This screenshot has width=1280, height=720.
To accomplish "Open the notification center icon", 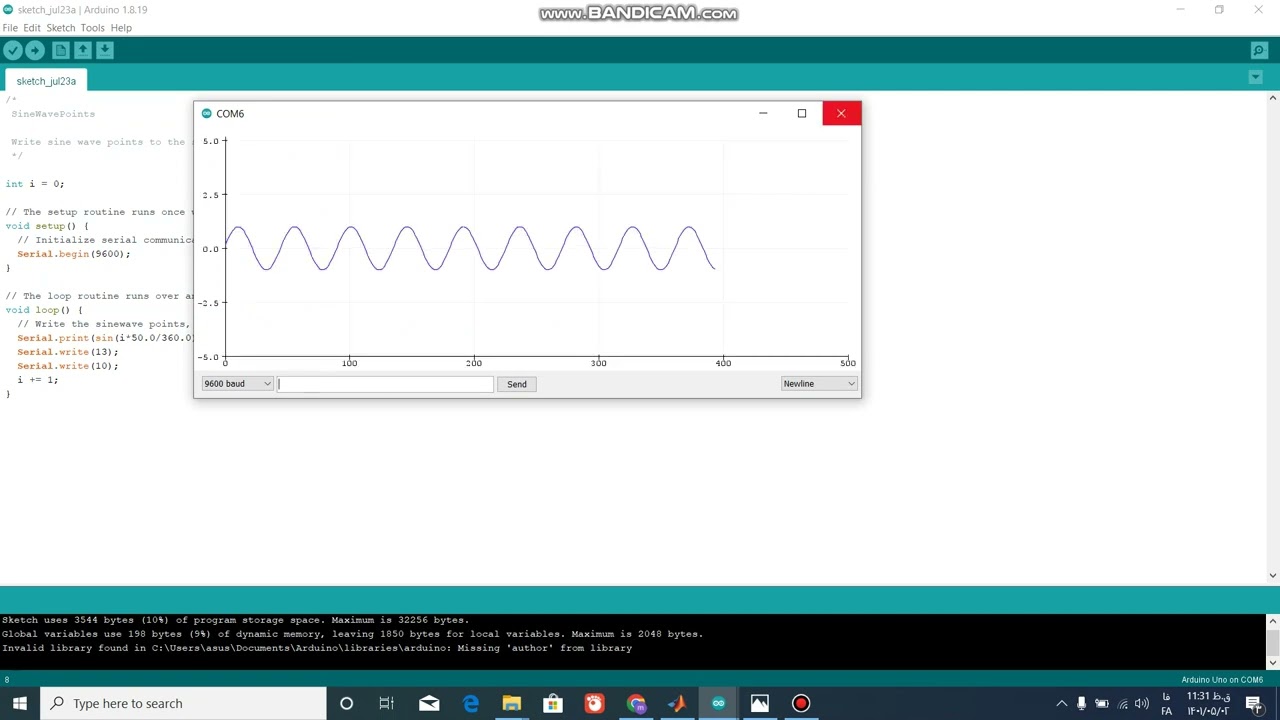I will coord(1254,704).
